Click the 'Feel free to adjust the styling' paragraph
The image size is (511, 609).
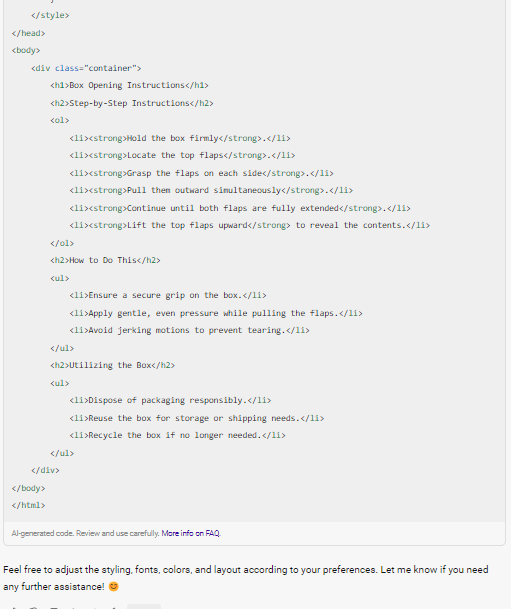point(246,578)
